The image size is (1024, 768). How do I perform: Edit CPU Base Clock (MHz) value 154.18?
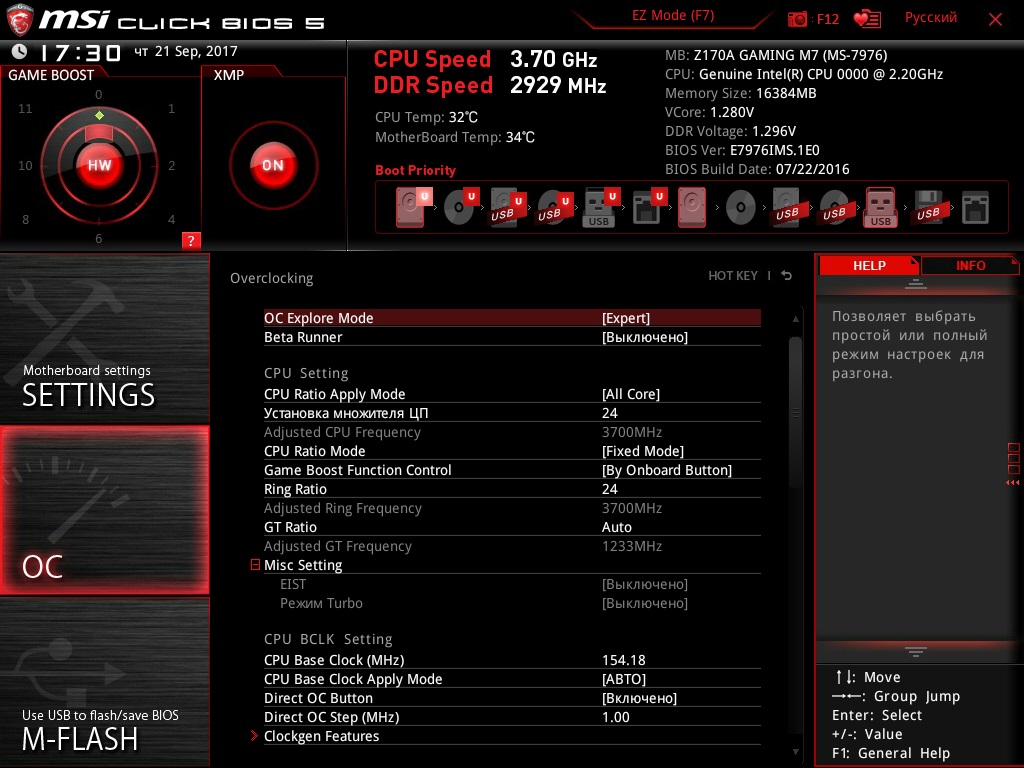point(624,660)
